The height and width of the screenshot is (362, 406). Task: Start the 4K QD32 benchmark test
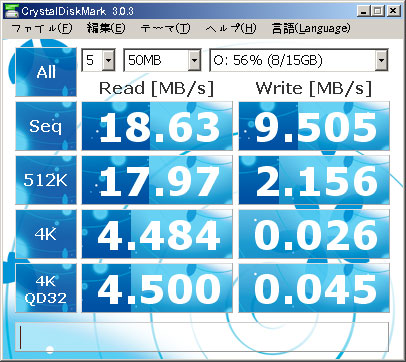46,288
